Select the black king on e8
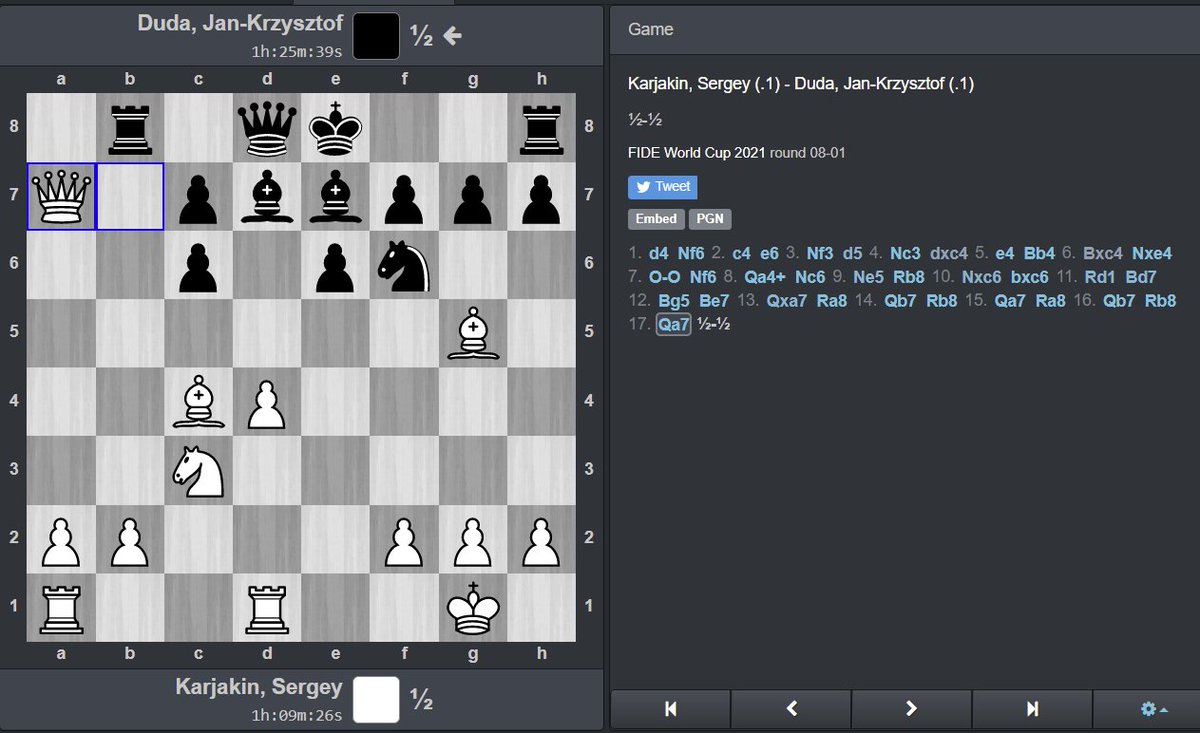The height and width of the screenshot is (733, 1200). click(x=335, y=128)
